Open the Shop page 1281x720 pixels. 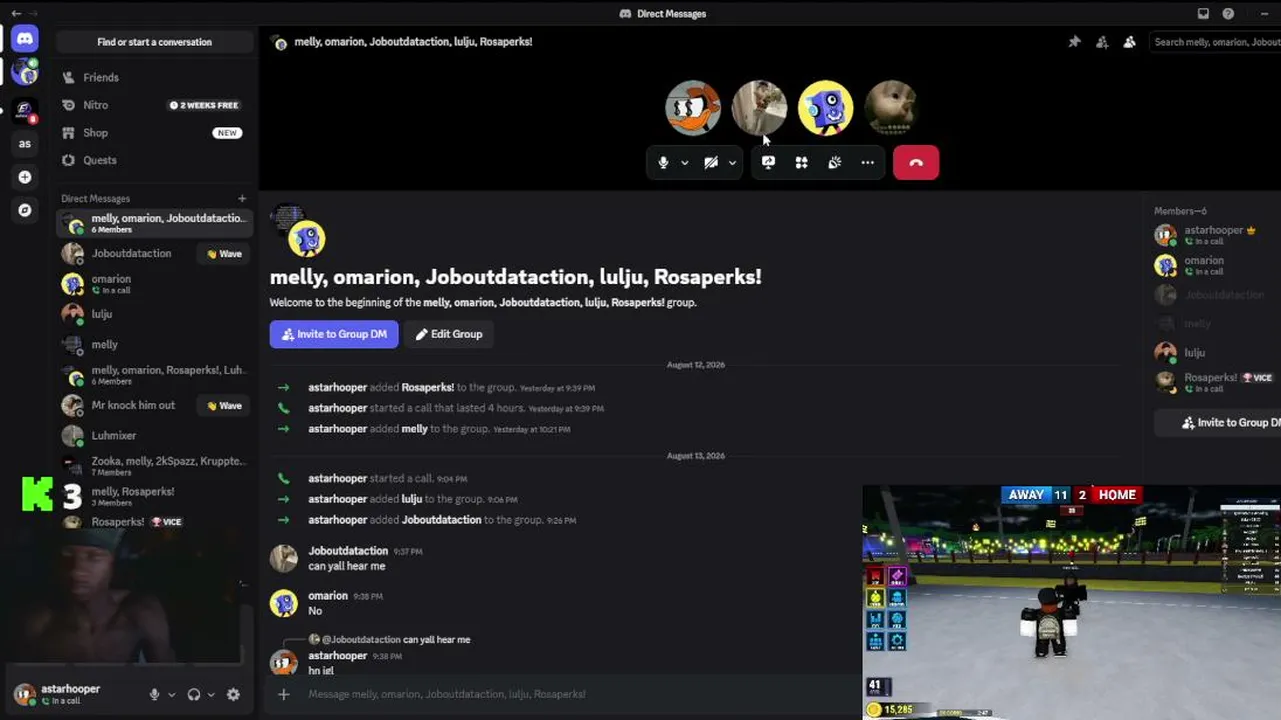click(x=154, y=133)
